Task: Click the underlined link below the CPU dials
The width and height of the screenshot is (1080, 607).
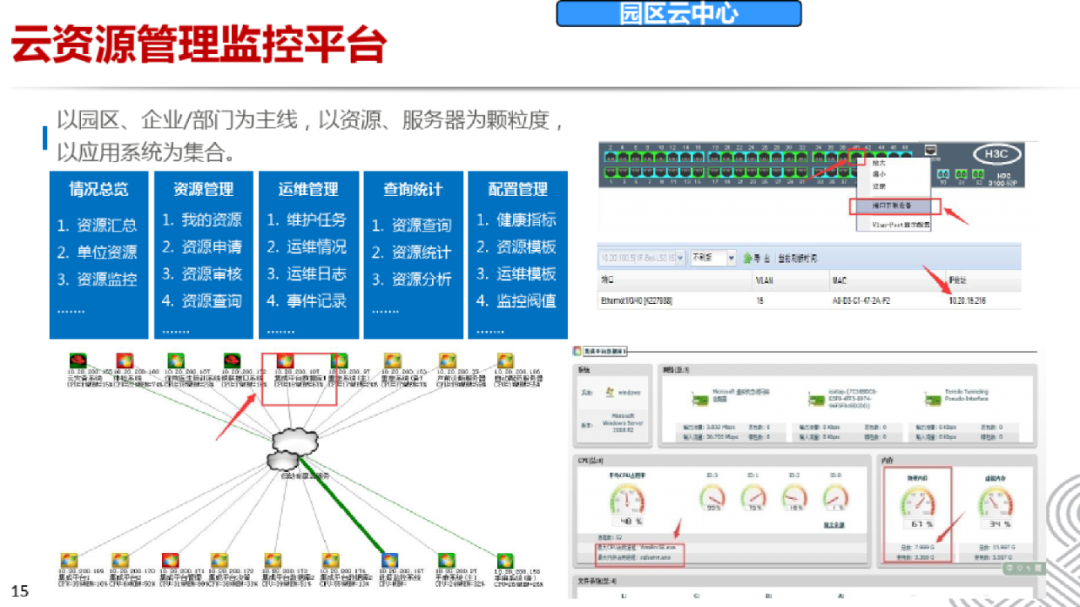Action: pos(837,523)
